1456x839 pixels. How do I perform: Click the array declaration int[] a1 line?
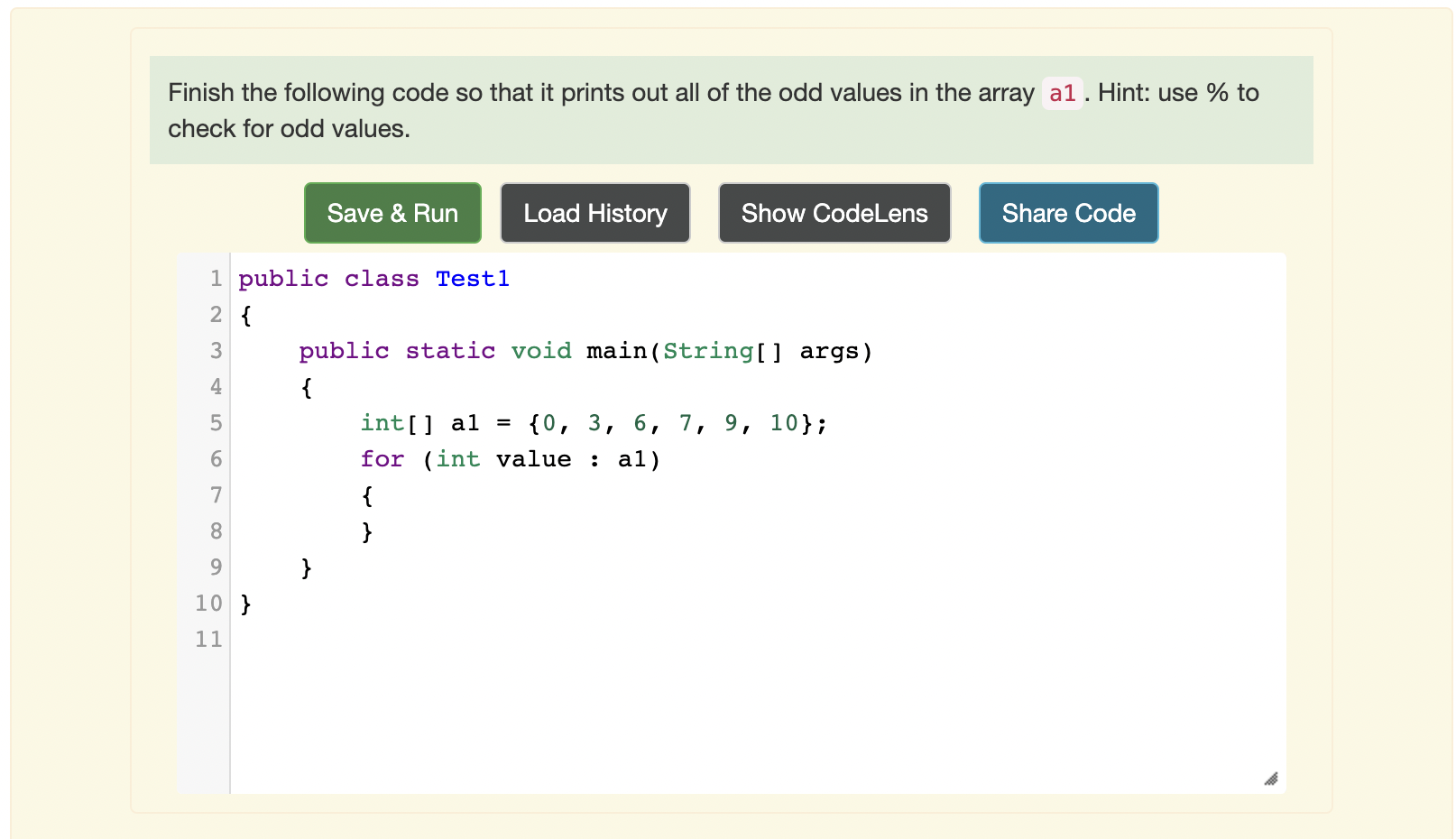click(594, 423)
